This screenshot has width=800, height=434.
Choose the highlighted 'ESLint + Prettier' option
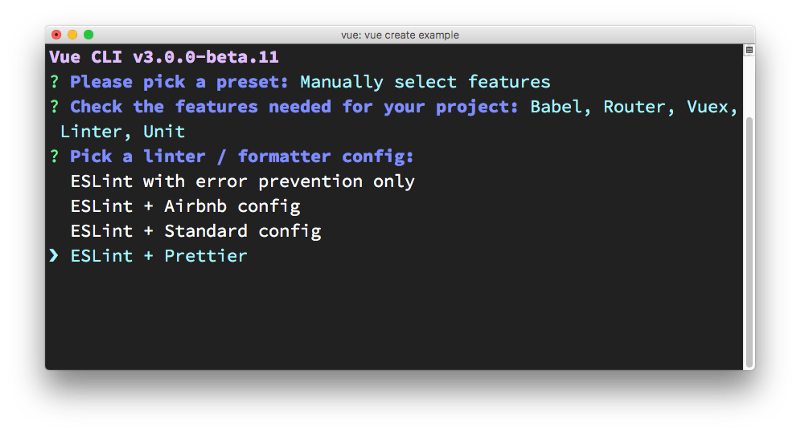click(158, 257)
